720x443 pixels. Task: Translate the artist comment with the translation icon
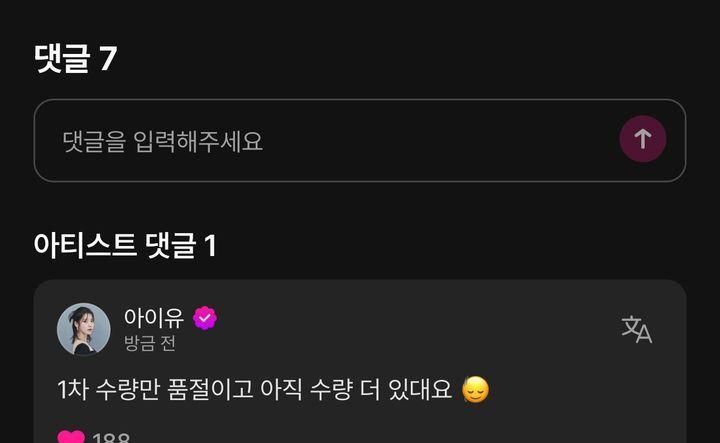636,329
